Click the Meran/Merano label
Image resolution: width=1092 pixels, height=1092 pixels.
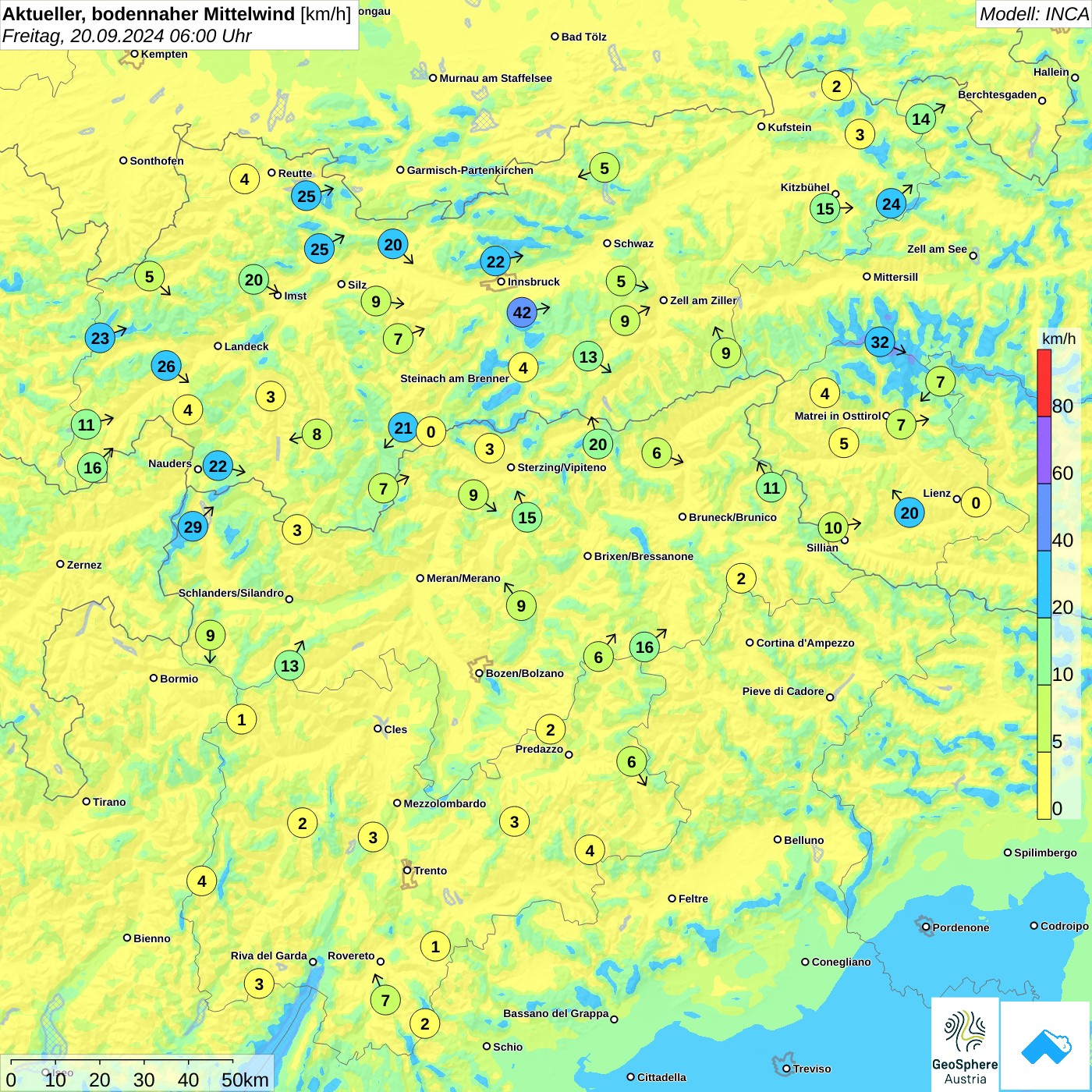coord(463,578)
